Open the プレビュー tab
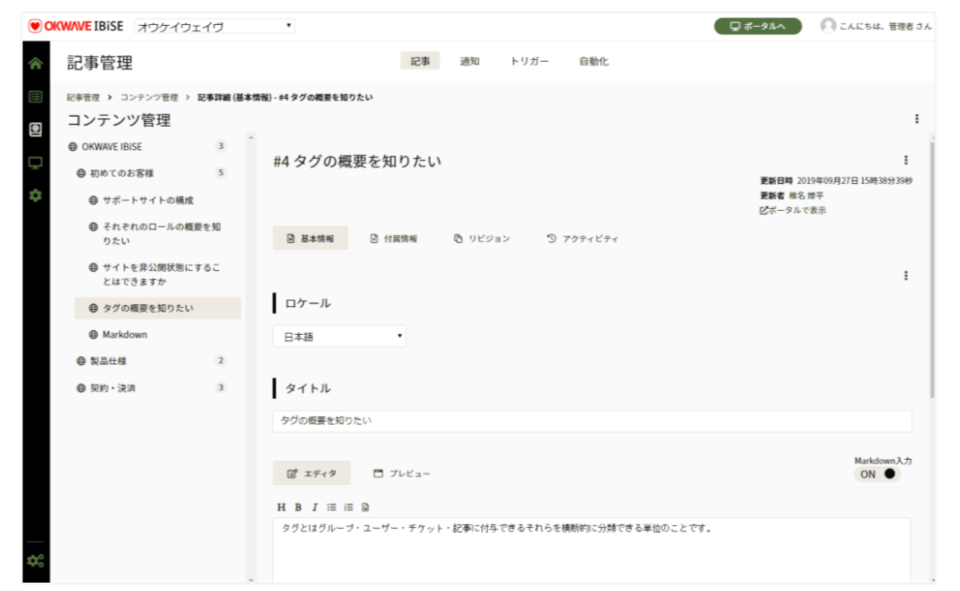The image size is (960, 591). pos(402,473)
